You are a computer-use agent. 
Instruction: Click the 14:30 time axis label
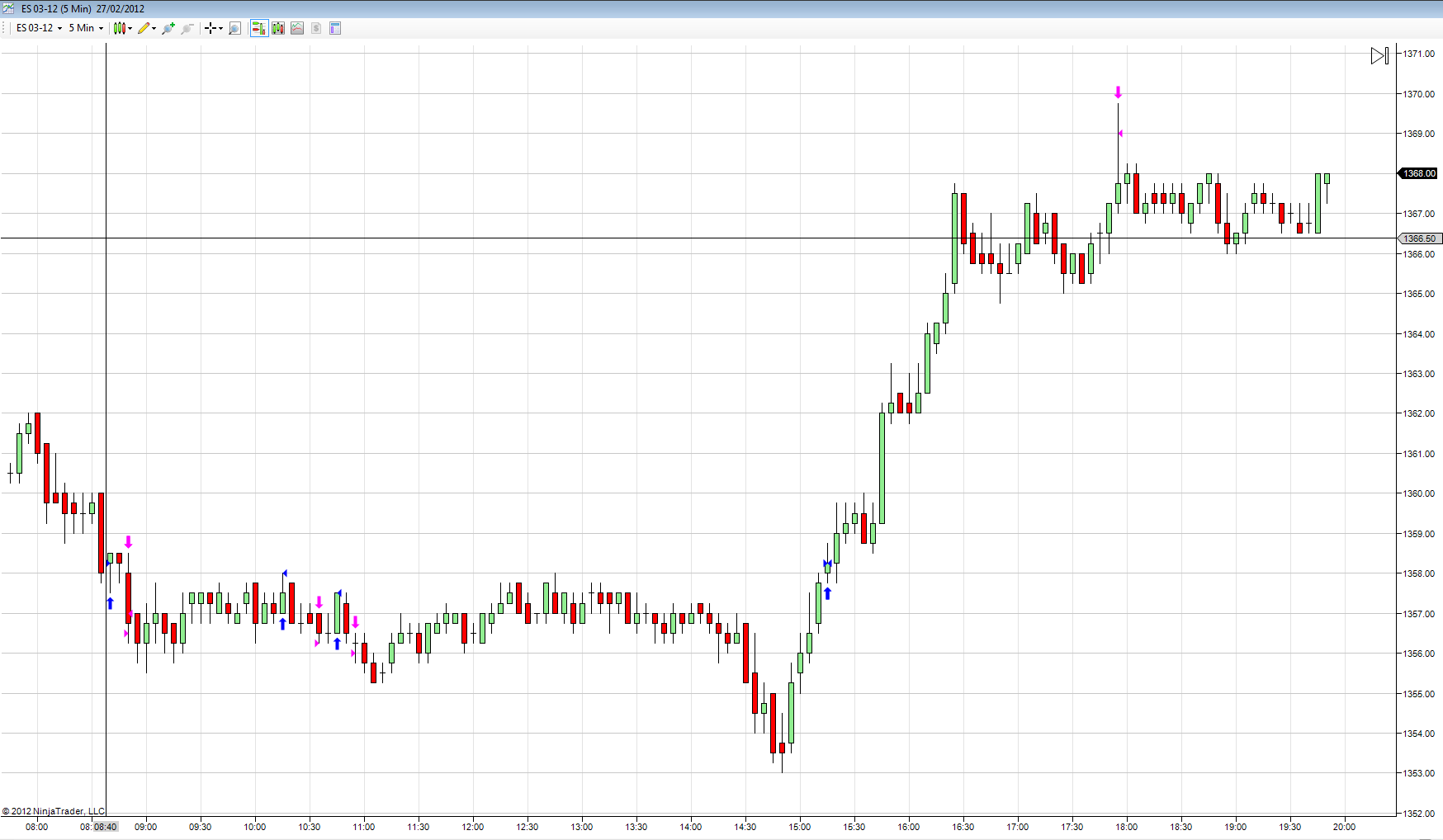pos(745,827)
